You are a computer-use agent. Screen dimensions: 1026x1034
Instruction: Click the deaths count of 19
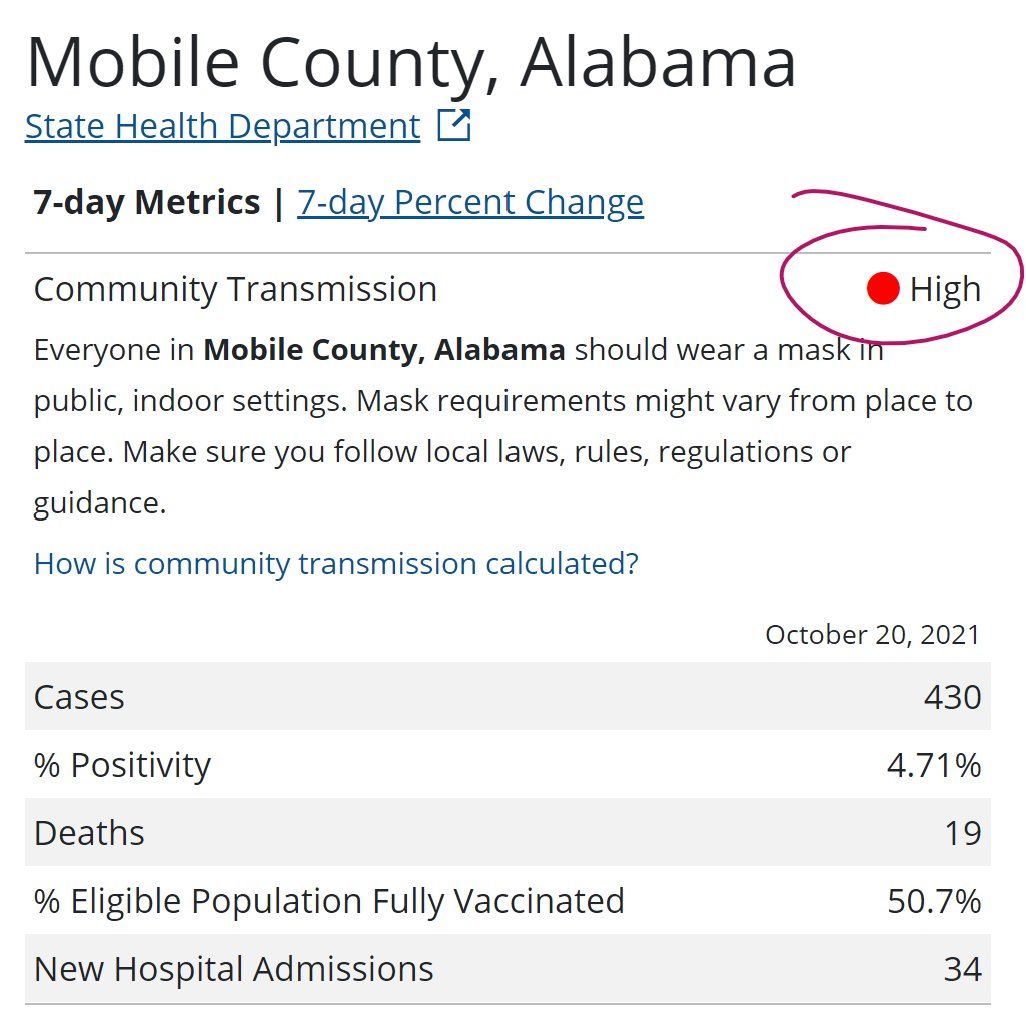pyautogui.click(x=963, y=833)
